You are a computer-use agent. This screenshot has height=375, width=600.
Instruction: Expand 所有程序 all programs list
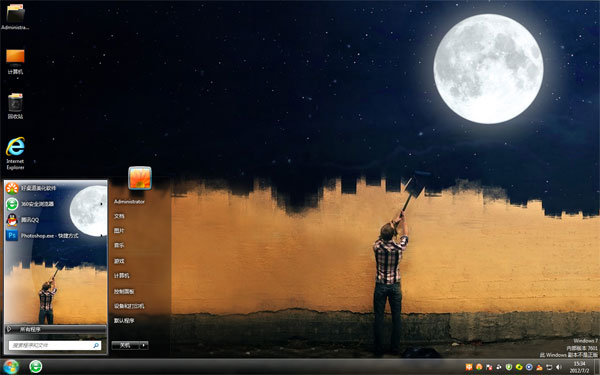pyautogui.click(x=55, y=329)
